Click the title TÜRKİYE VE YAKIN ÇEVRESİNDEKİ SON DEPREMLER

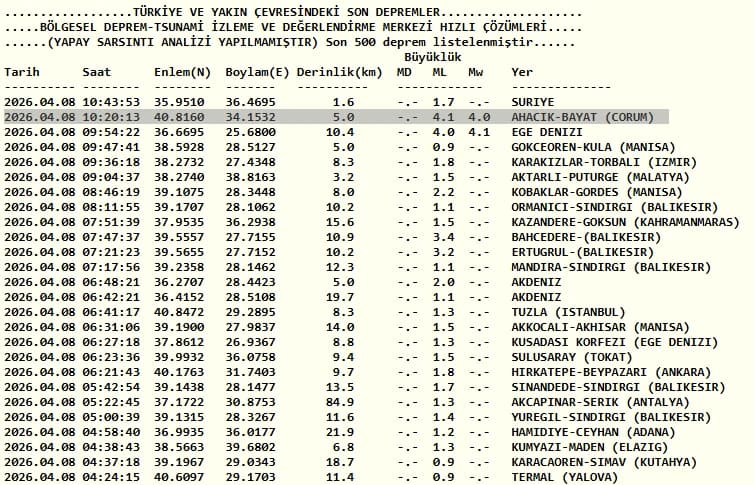coord(286,12)
